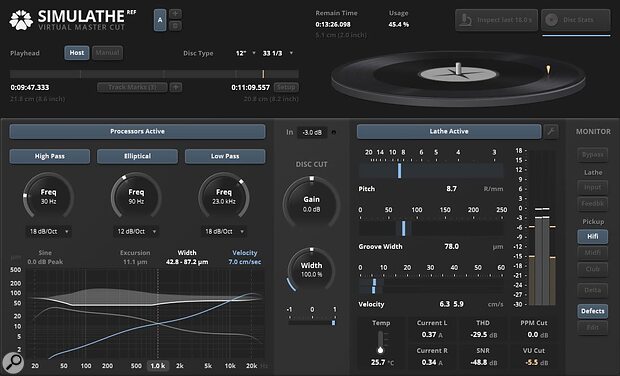Click the Edit button under Defects

(592, 327)
